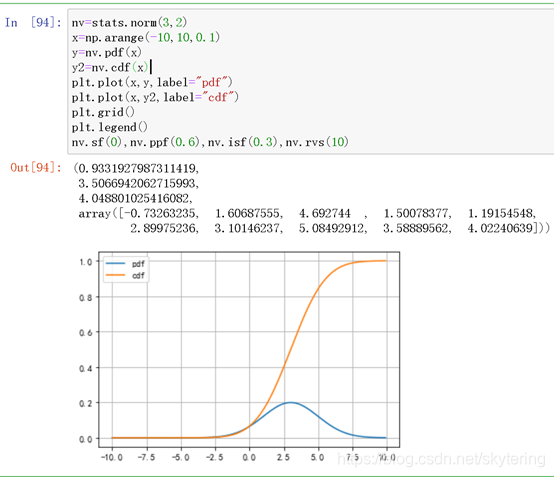554x477 pixels.
Task: Click the Out[94] output prompt
Action: 36,167
